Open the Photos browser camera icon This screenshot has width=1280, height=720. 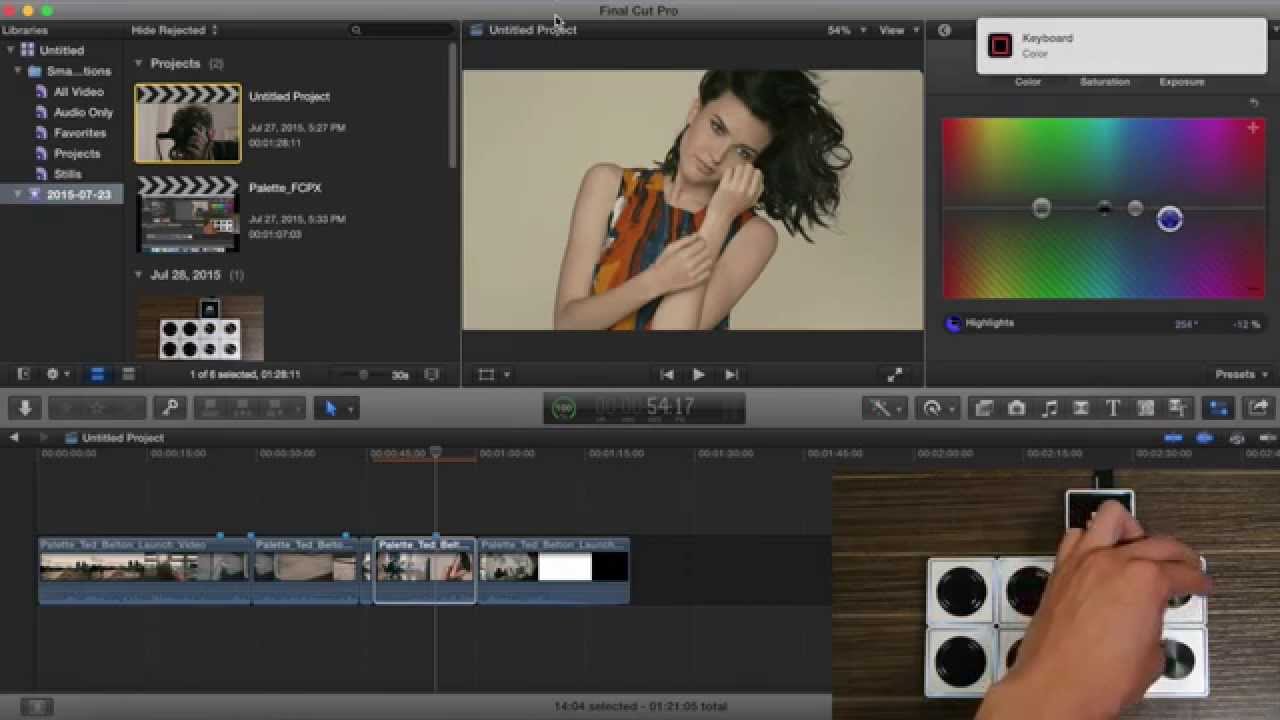coord(1016,408)
